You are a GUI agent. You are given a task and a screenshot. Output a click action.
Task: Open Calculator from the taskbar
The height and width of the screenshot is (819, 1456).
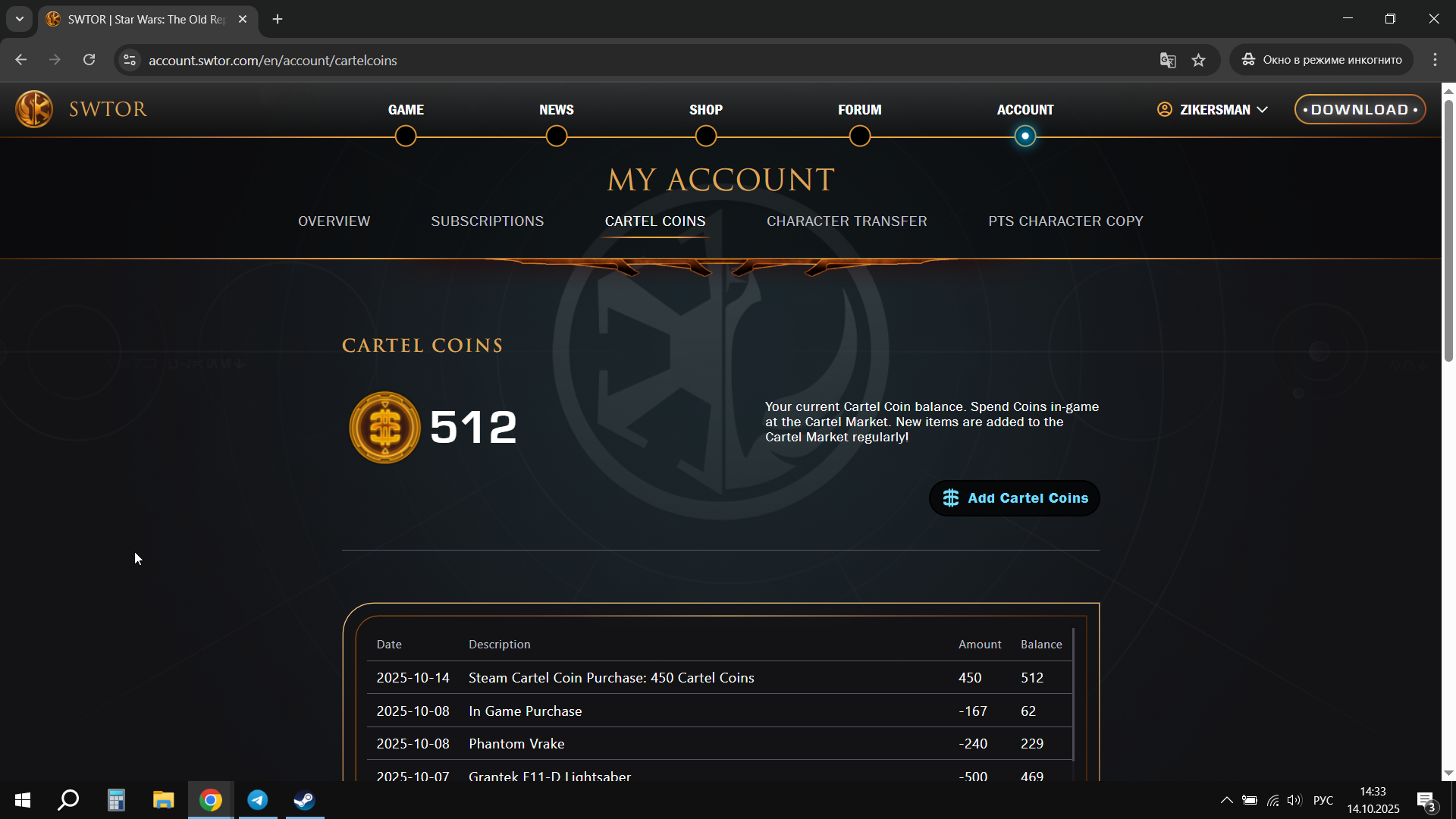point(116,800)
